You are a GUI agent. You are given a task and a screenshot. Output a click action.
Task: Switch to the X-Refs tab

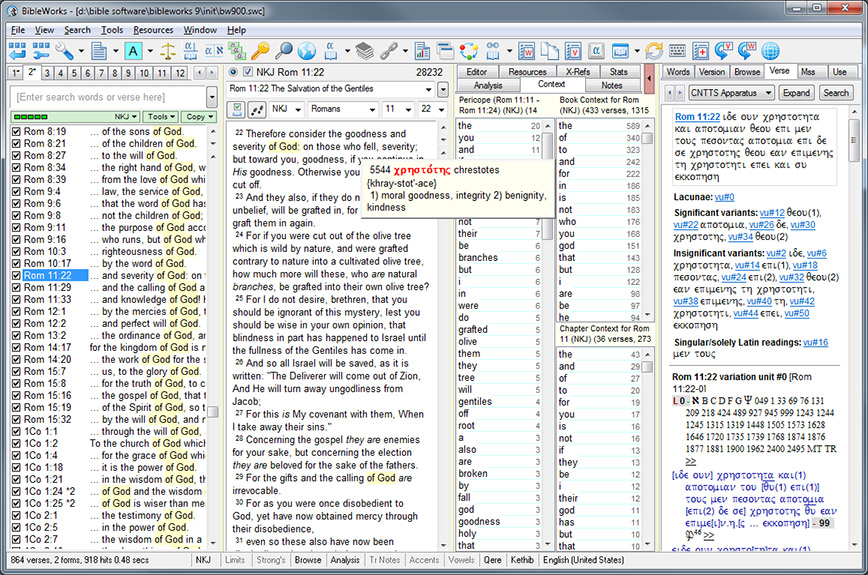(x=576, y=72)
